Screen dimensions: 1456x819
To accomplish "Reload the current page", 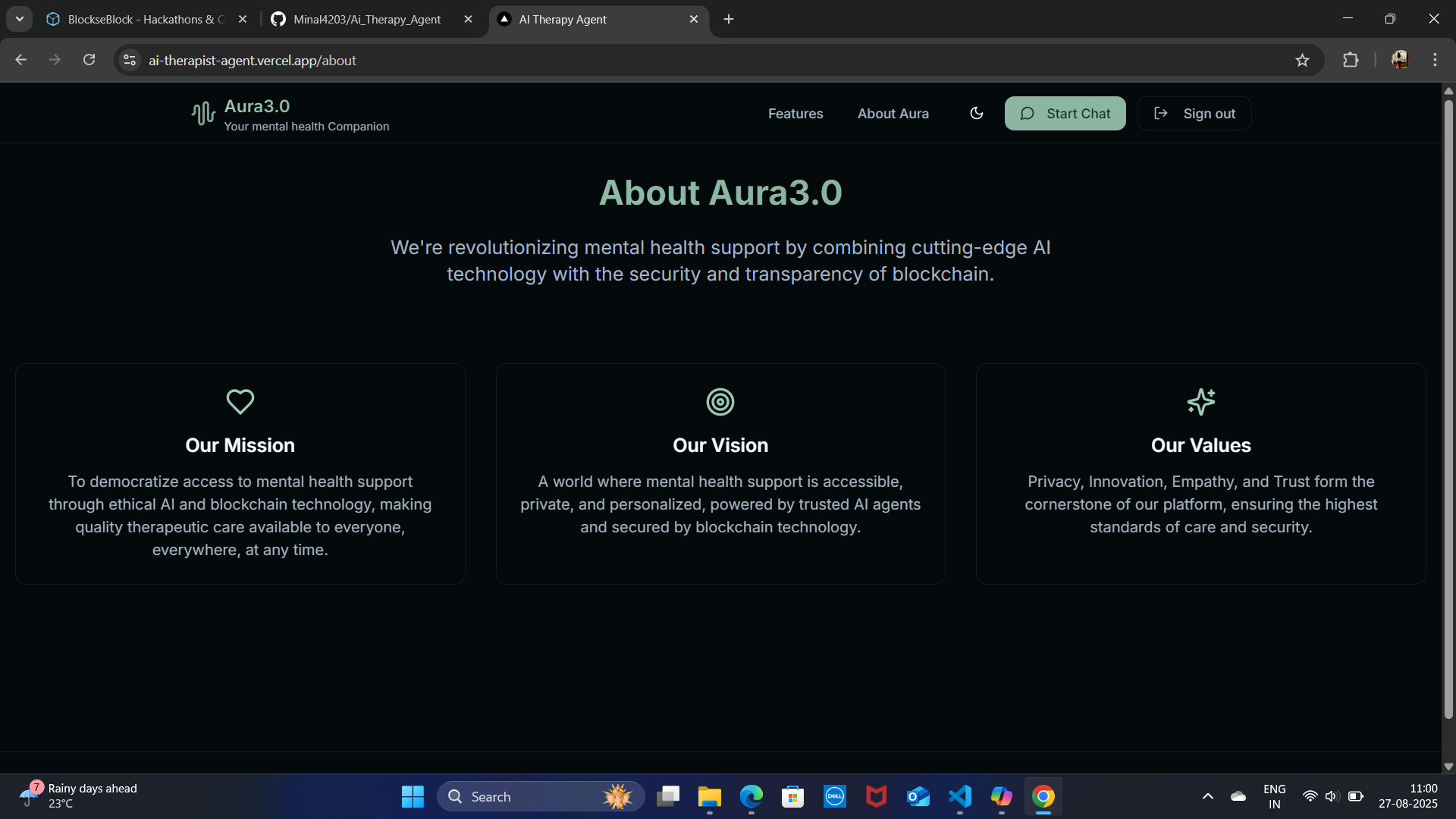I will pyautogui.click(x=89, y=60).
